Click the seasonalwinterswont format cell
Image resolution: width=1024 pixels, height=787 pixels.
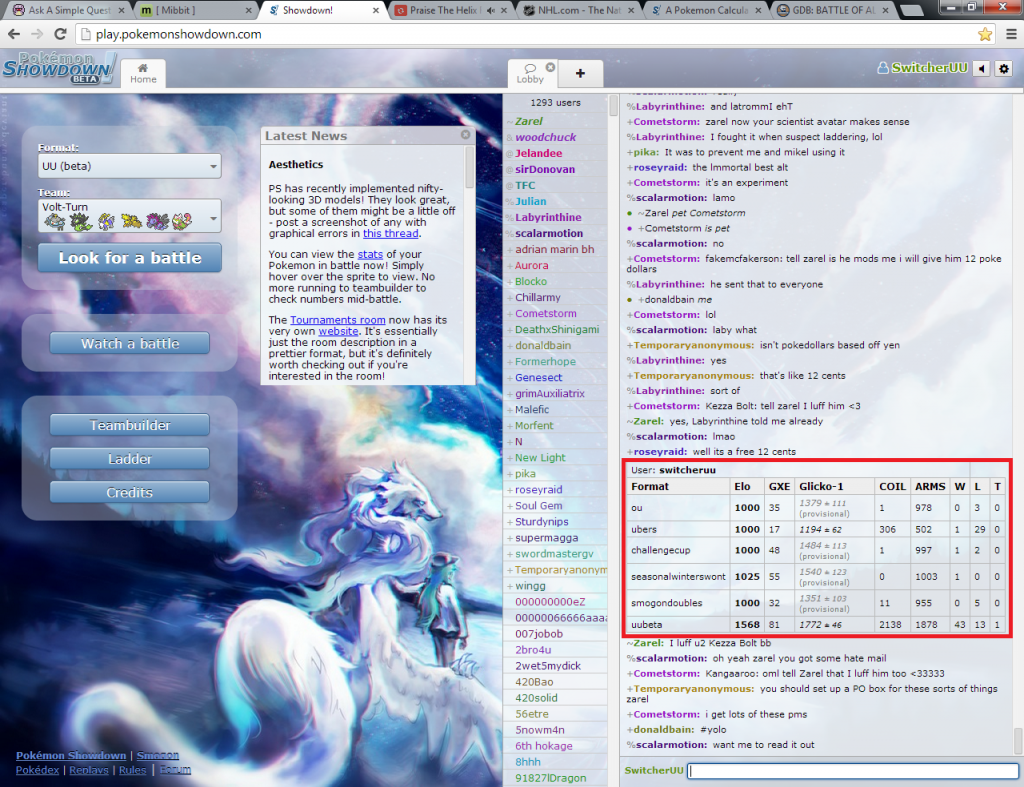[678, 577]
